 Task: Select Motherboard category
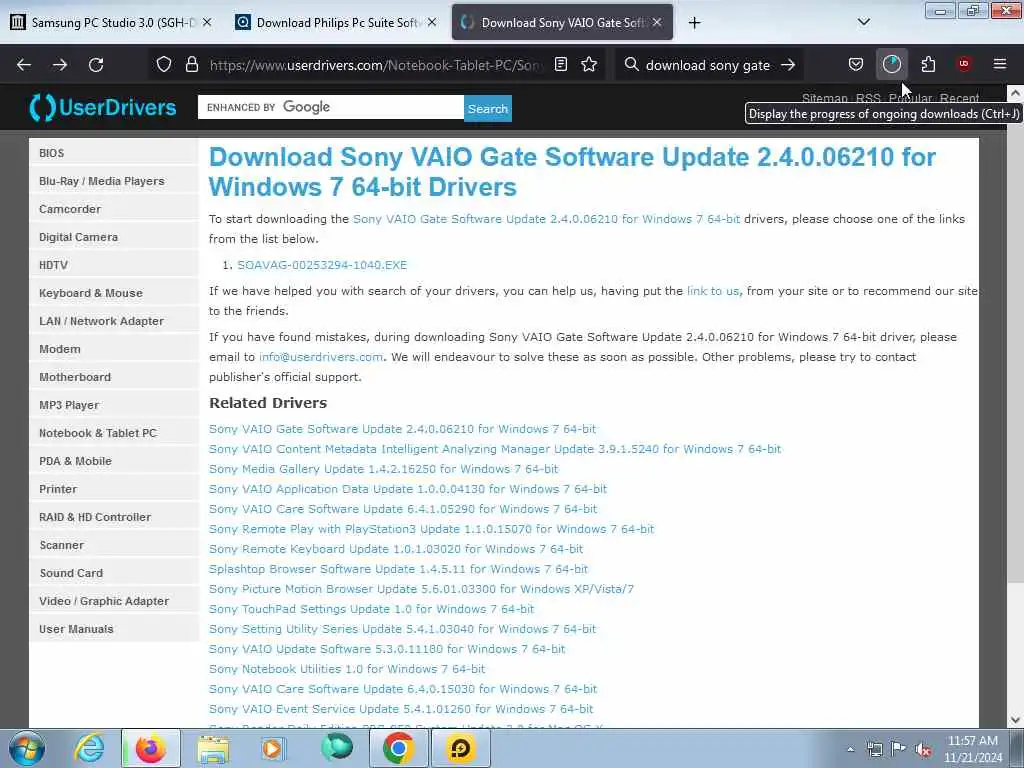pos(114,377)
